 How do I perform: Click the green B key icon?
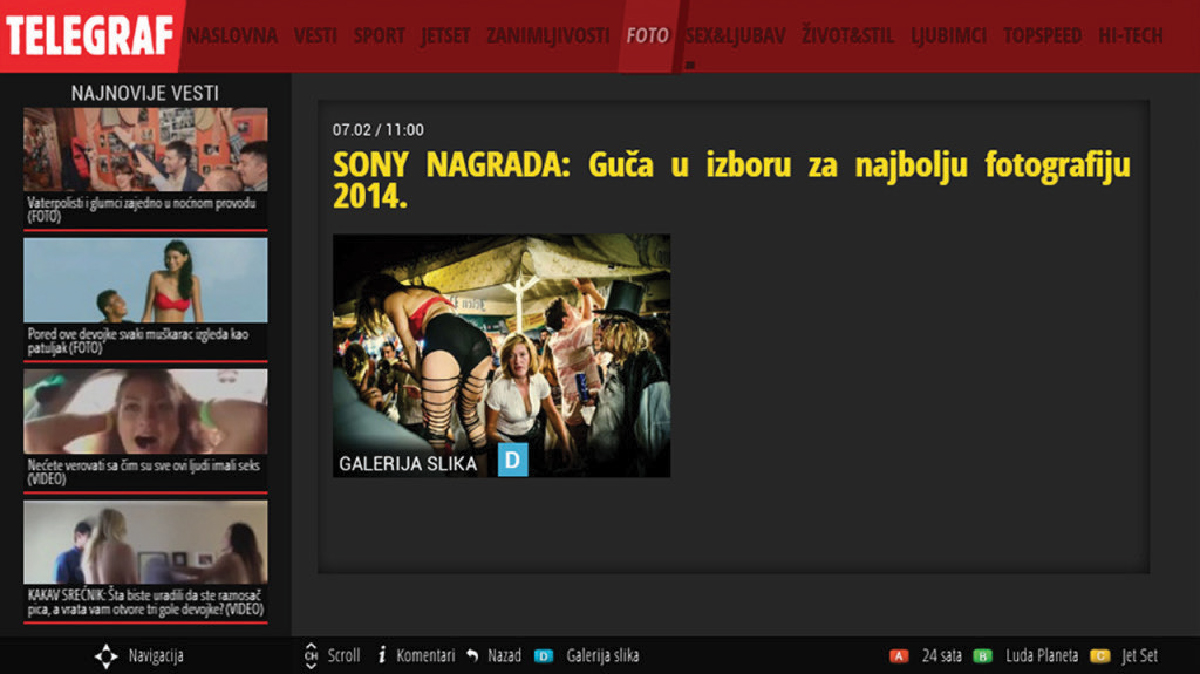(x=983, y=656)
